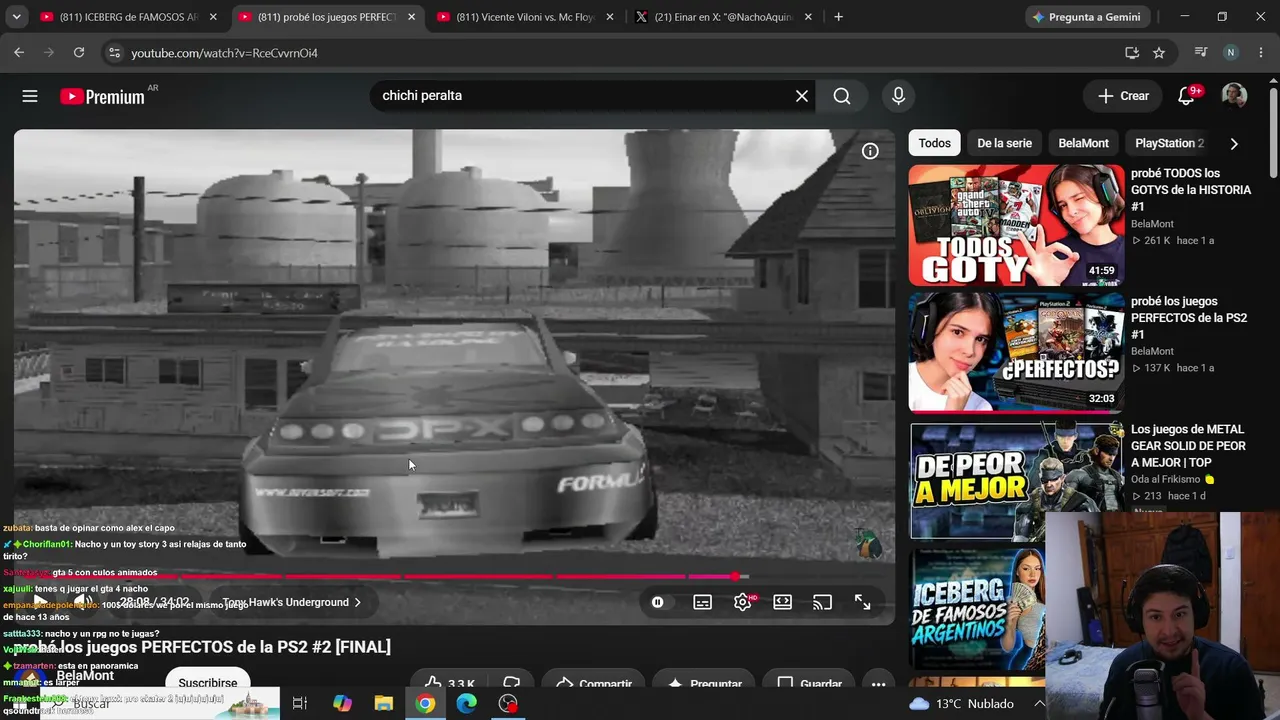Viewport: 1280px width, 720px height.
Task: Go back to the previous page
Action: click(19, 53)
